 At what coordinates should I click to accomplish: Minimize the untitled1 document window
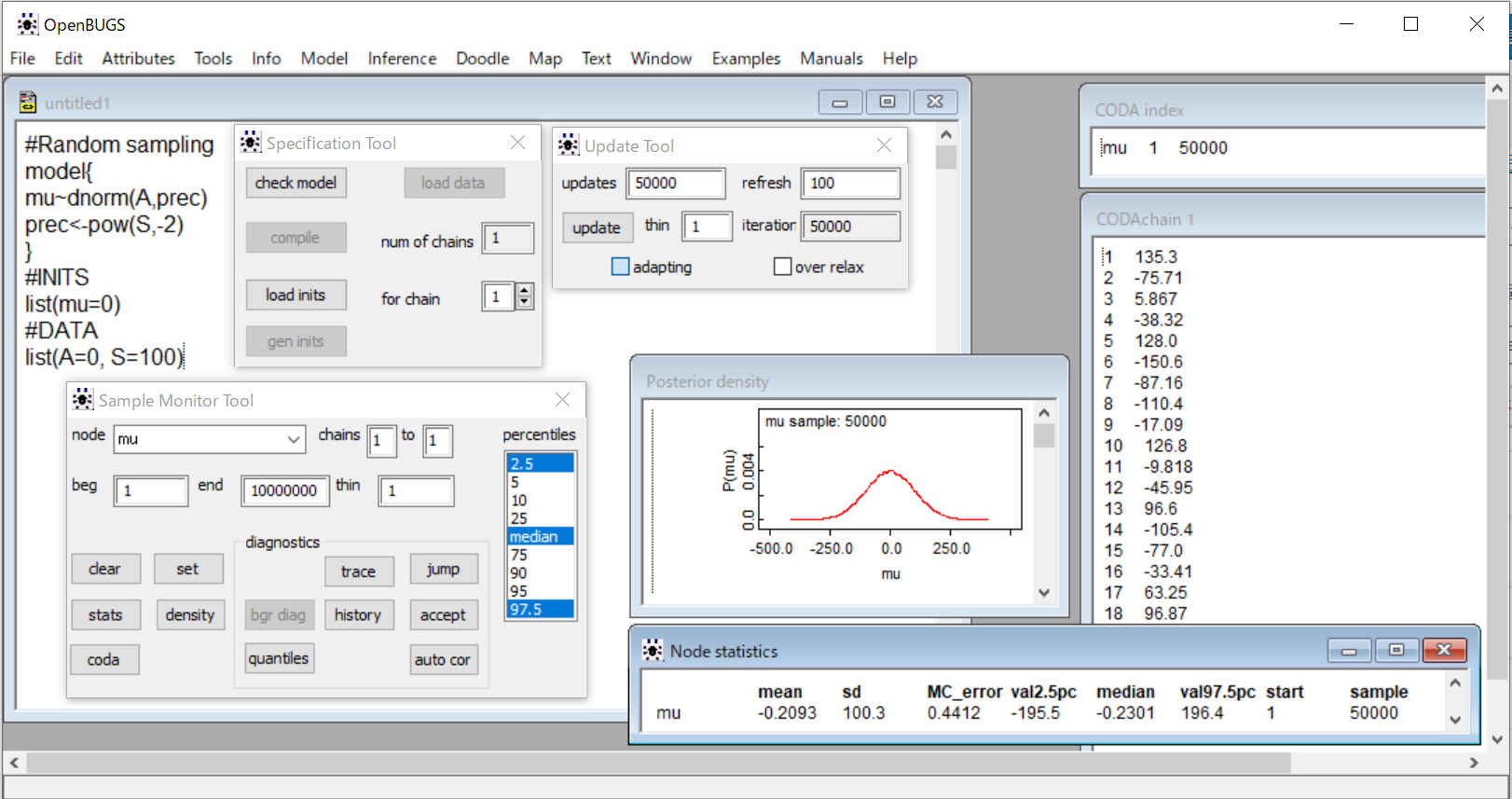pyautogui.click(x=840, y=102)
